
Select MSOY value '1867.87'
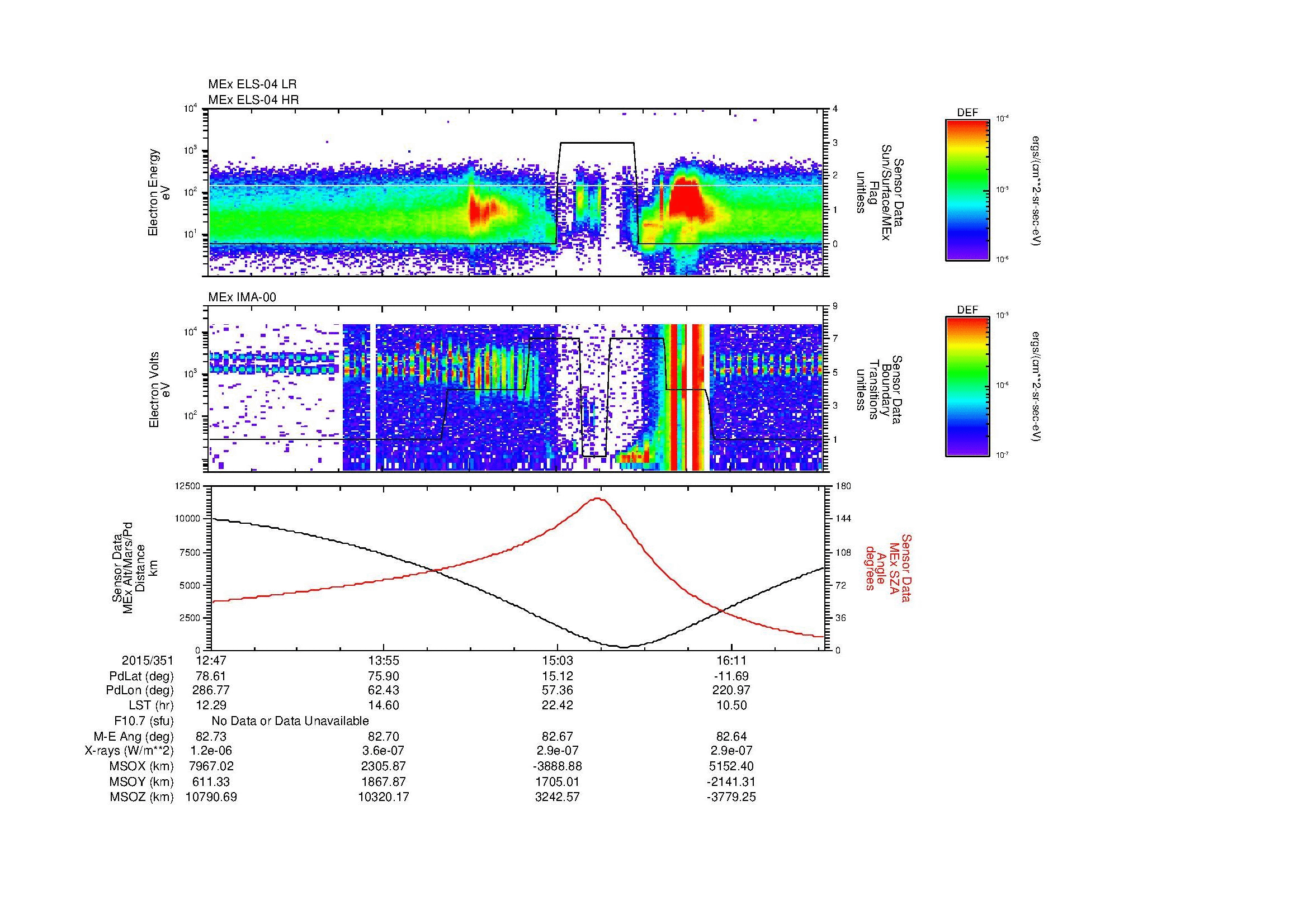pos(384,781)
